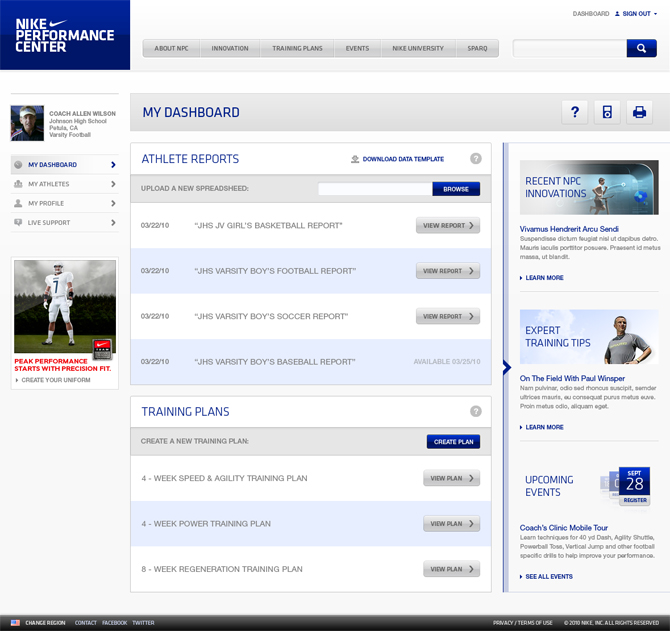Click in the top search input field
Image resolution: width=670 pixels, height=631 pixels.
[x=570, y=48]
